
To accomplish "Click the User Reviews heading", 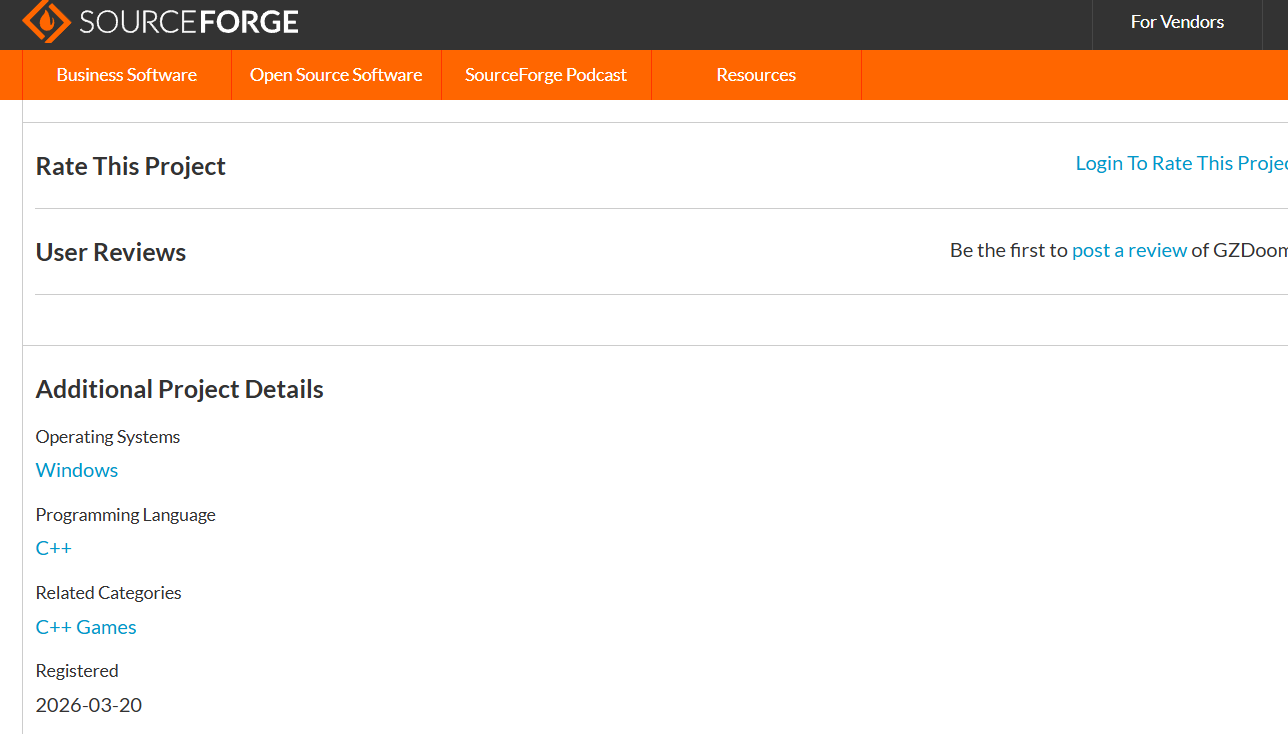I will pyautogui.click(x=111, y=252).
